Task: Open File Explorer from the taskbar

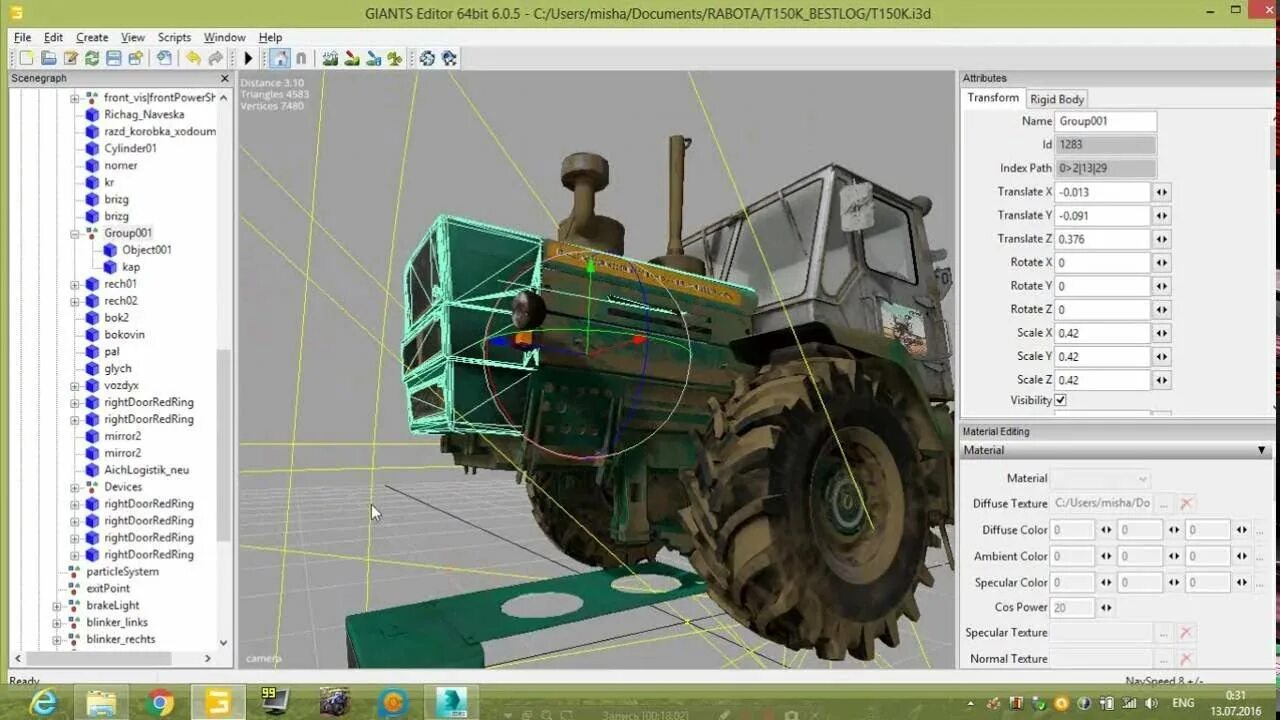Action: [101, 703]
